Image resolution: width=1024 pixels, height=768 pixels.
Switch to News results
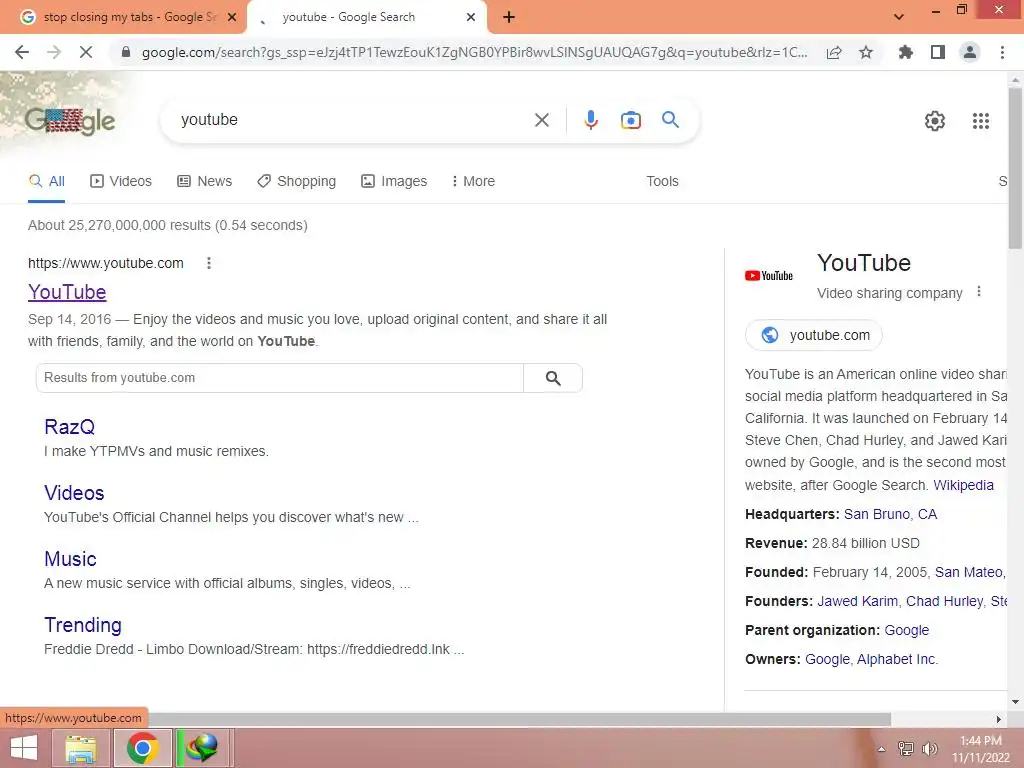pyautogui.click(x=204, y=182)
